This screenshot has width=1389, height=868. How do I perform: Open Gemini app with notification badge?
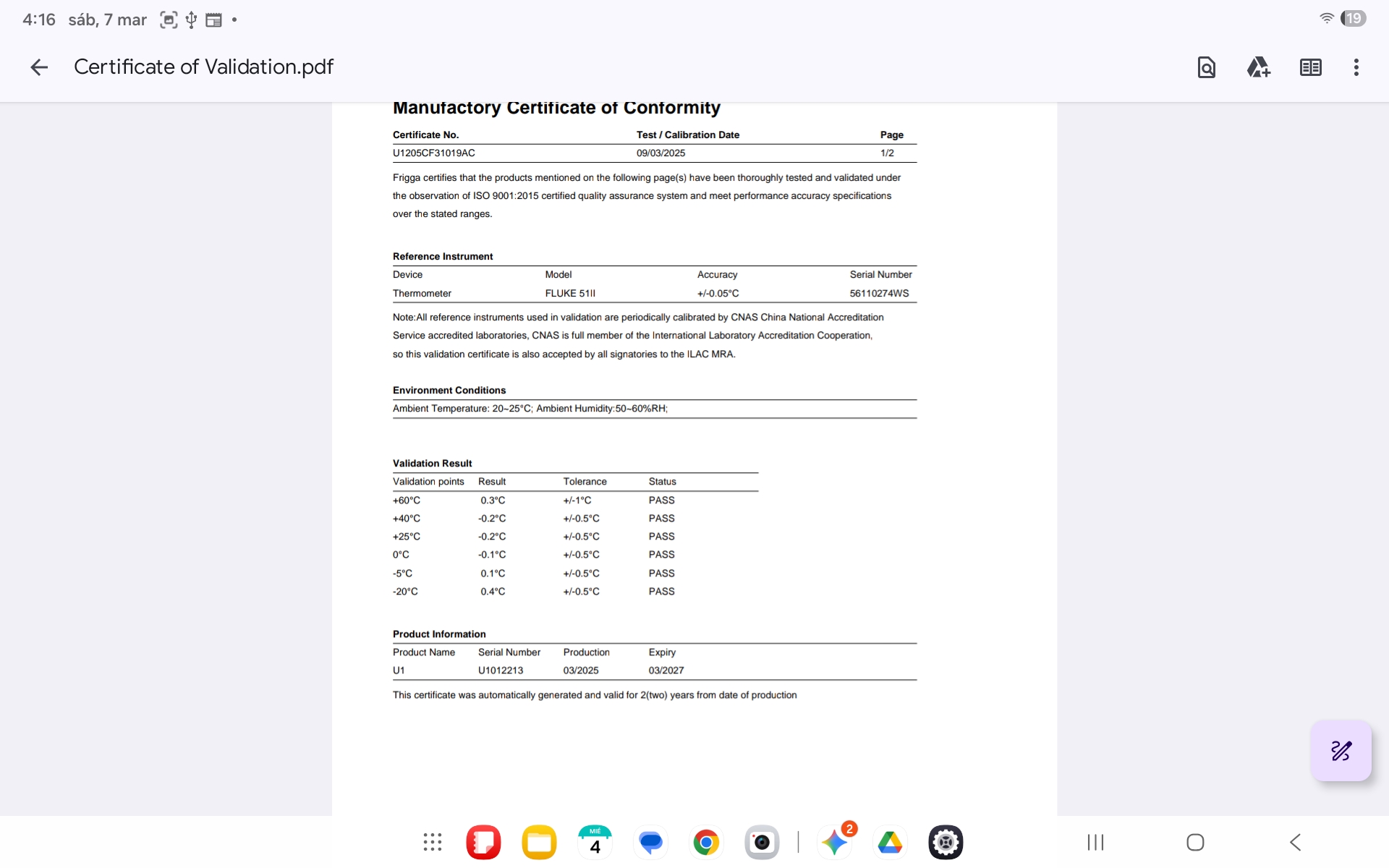click(x=835, y=842)
